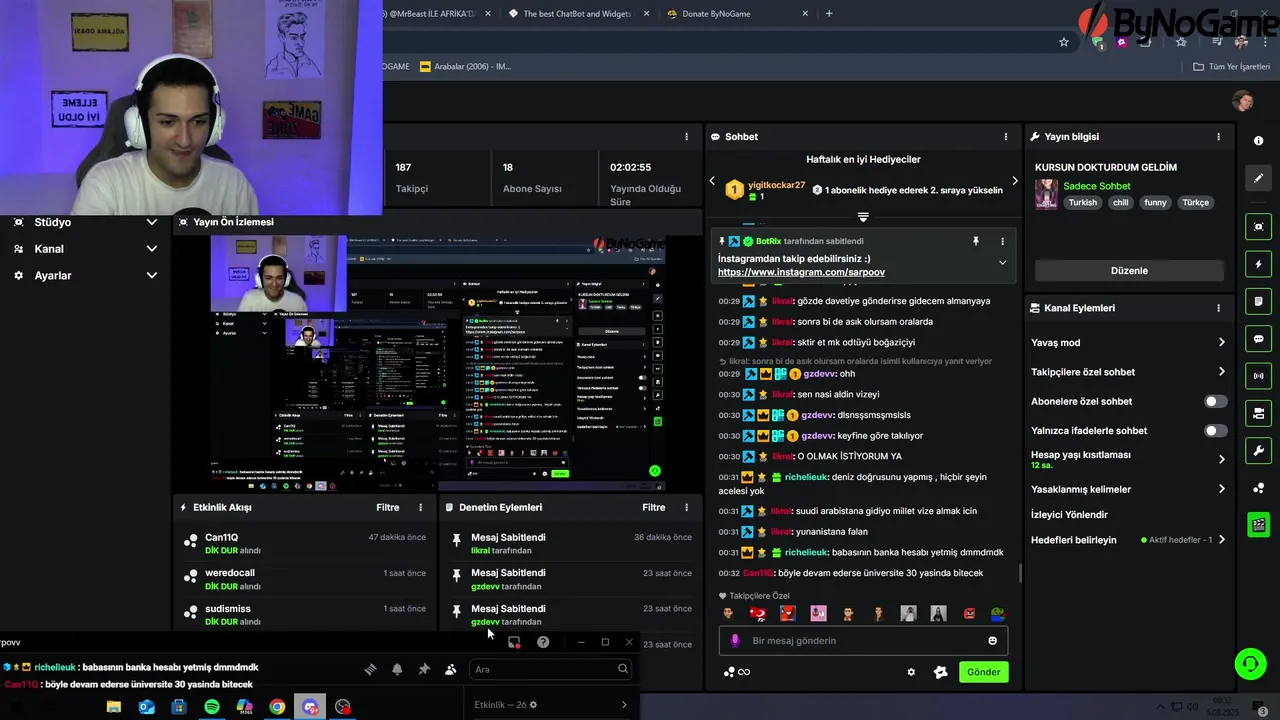Click İzleyici Yönlendir action
Screen dimensions: 1280x720
[1070, 515]
